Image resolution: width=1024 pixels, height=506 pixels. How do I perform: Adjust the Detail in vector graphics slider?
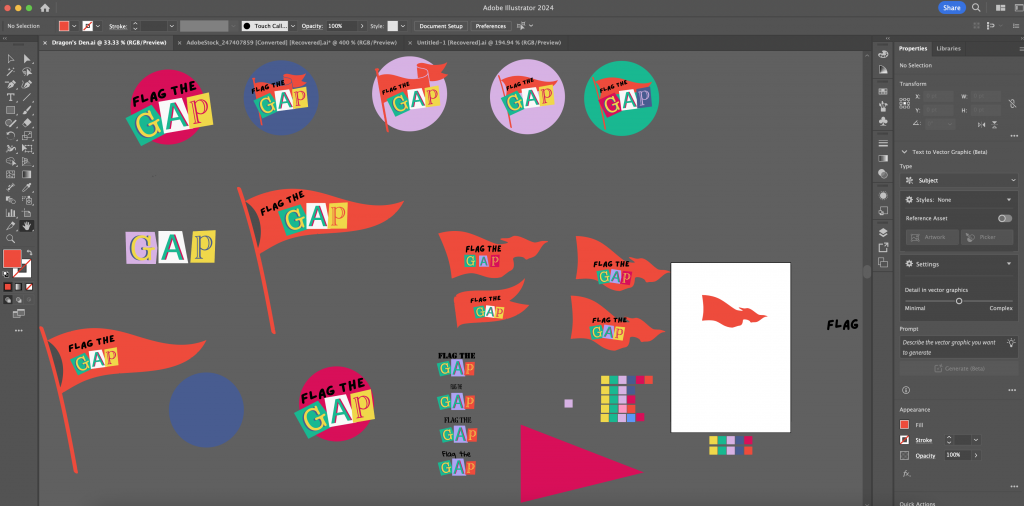click(959, 301)
